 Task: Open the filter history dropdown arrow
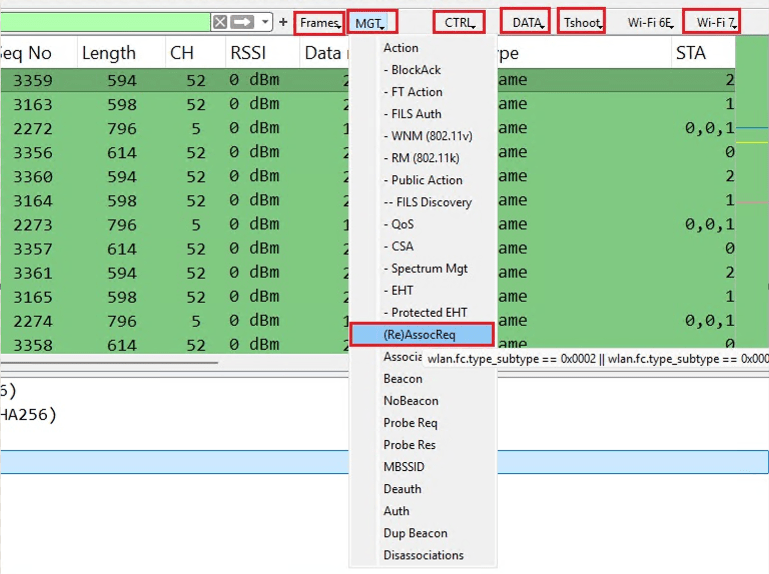tap(265, 22)
